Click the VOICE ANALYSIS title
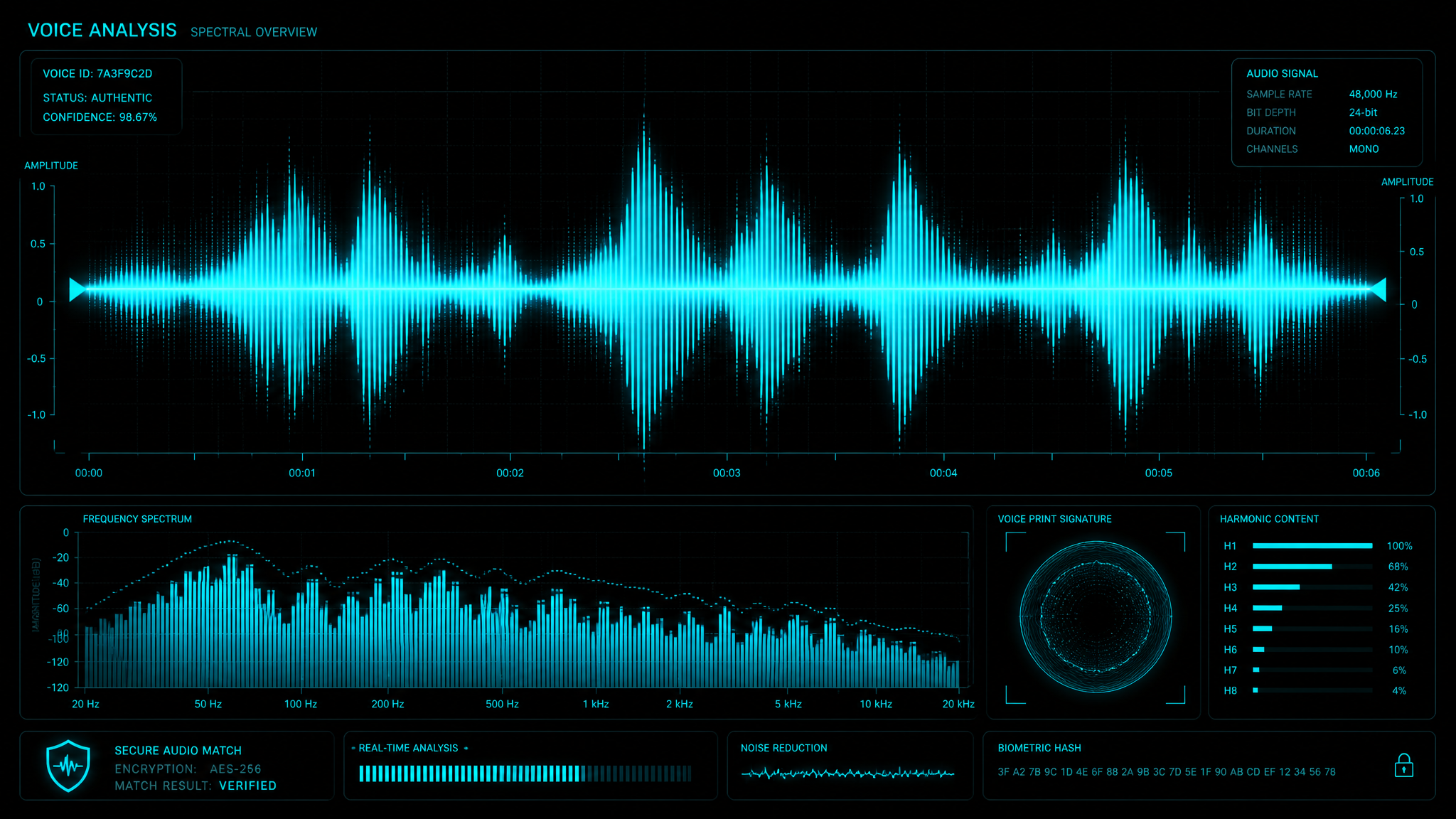Image resolution: width=1456 pixels, height=819 pixels. 102,31
